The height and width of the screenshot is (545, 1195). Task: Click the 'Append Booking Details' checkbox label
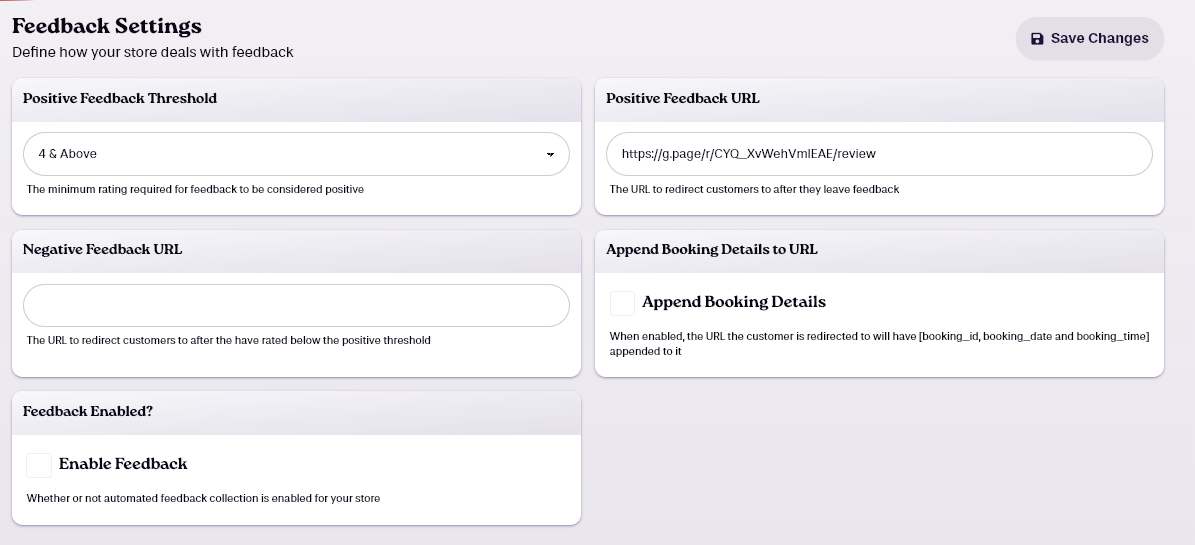733,302
